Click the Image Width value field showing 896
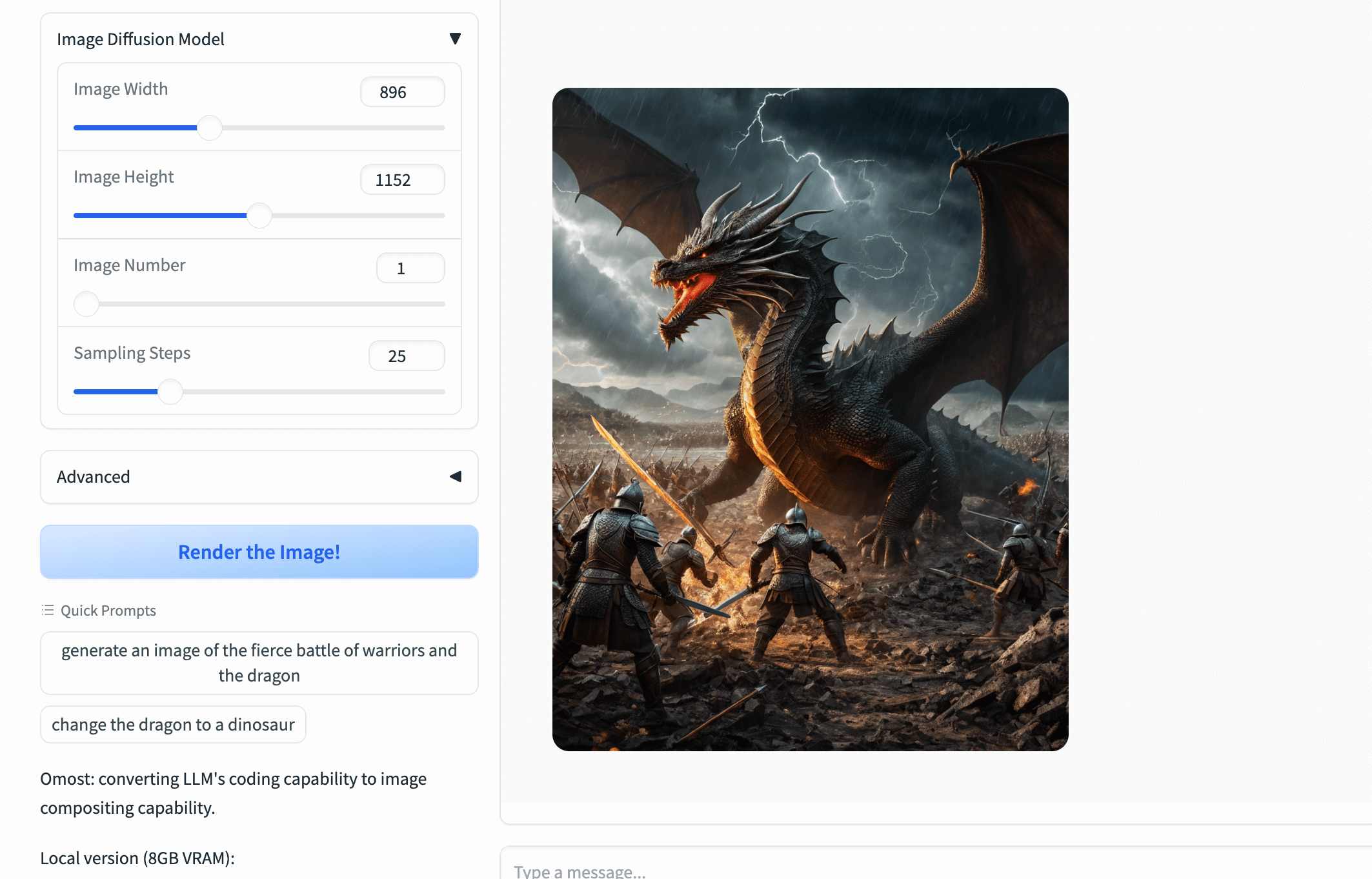The width and height of the screenshot is (1372, 879). (x=401, y=92)
